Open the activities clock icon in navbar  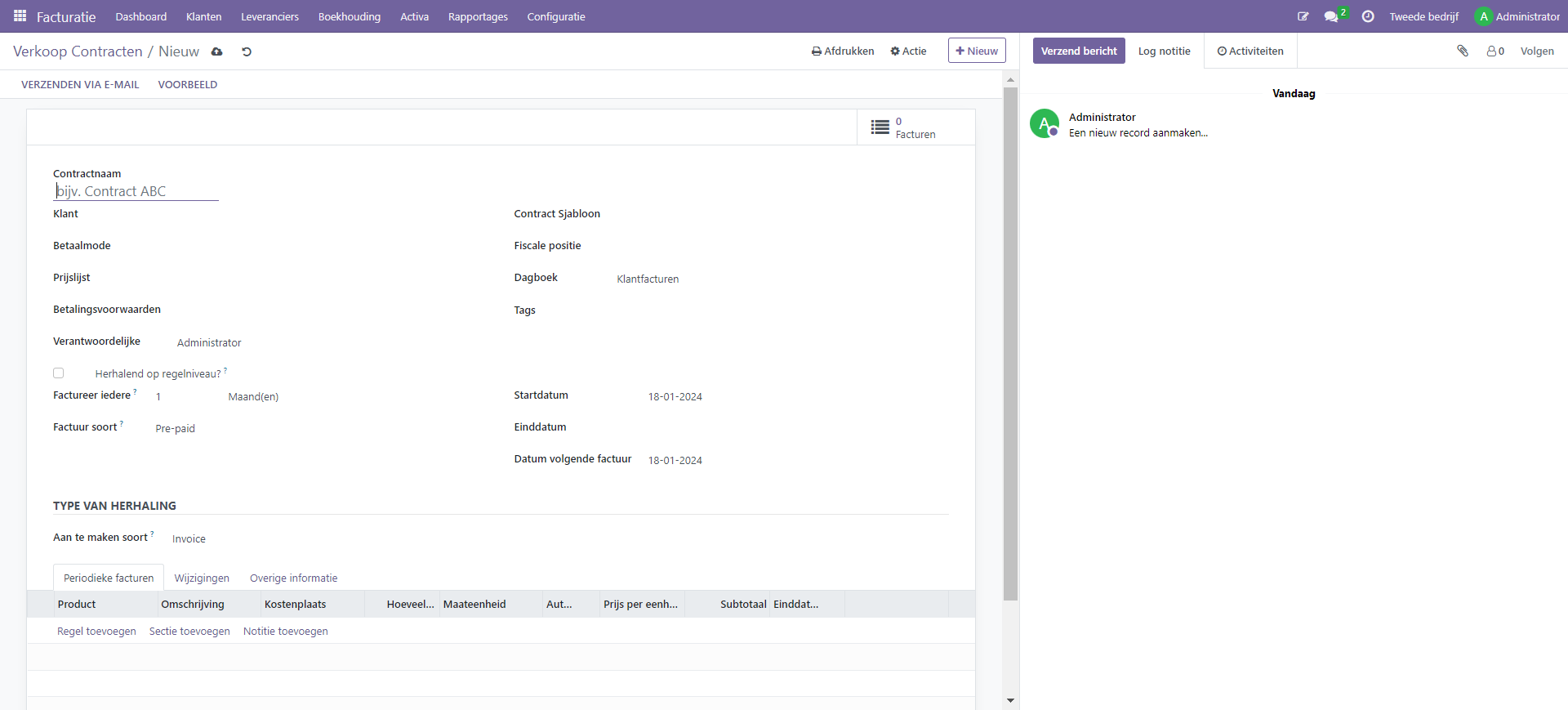pyautogui.click(x=1368, y=16)
